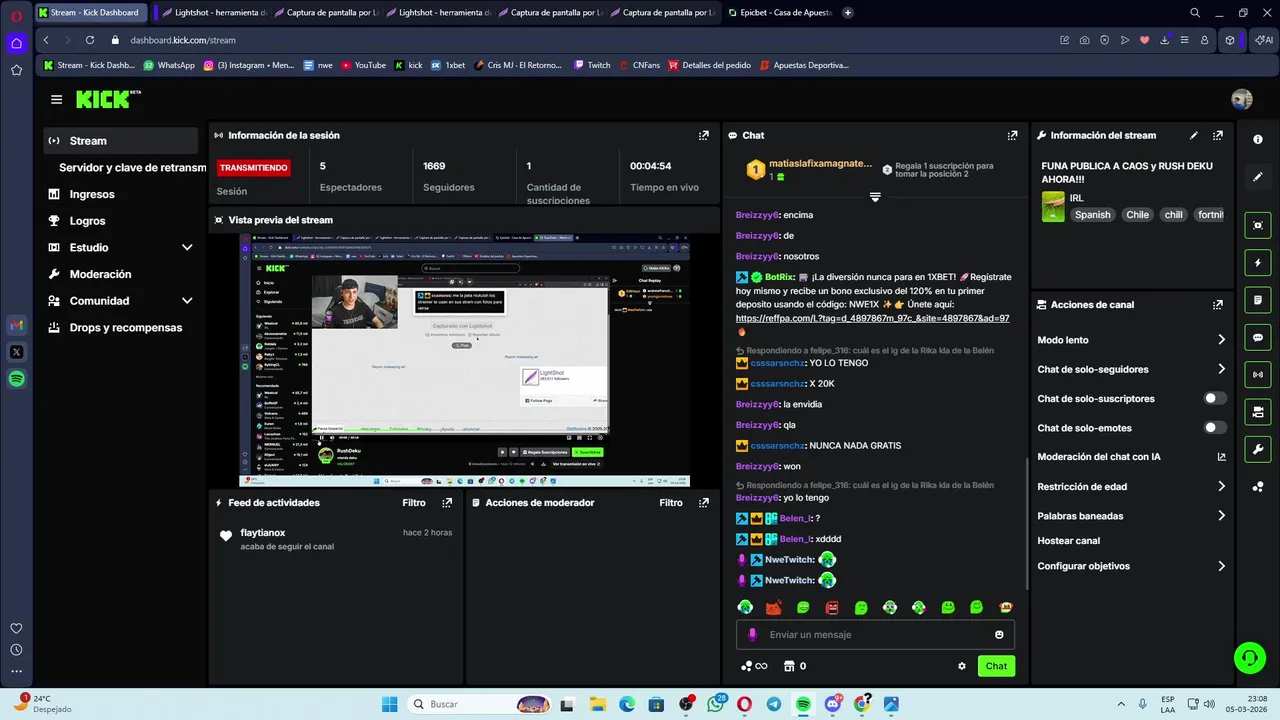Open chat settings gear icon
Image resolution: width=1280 pixels, height=720 pixels.
pos(962,666)
